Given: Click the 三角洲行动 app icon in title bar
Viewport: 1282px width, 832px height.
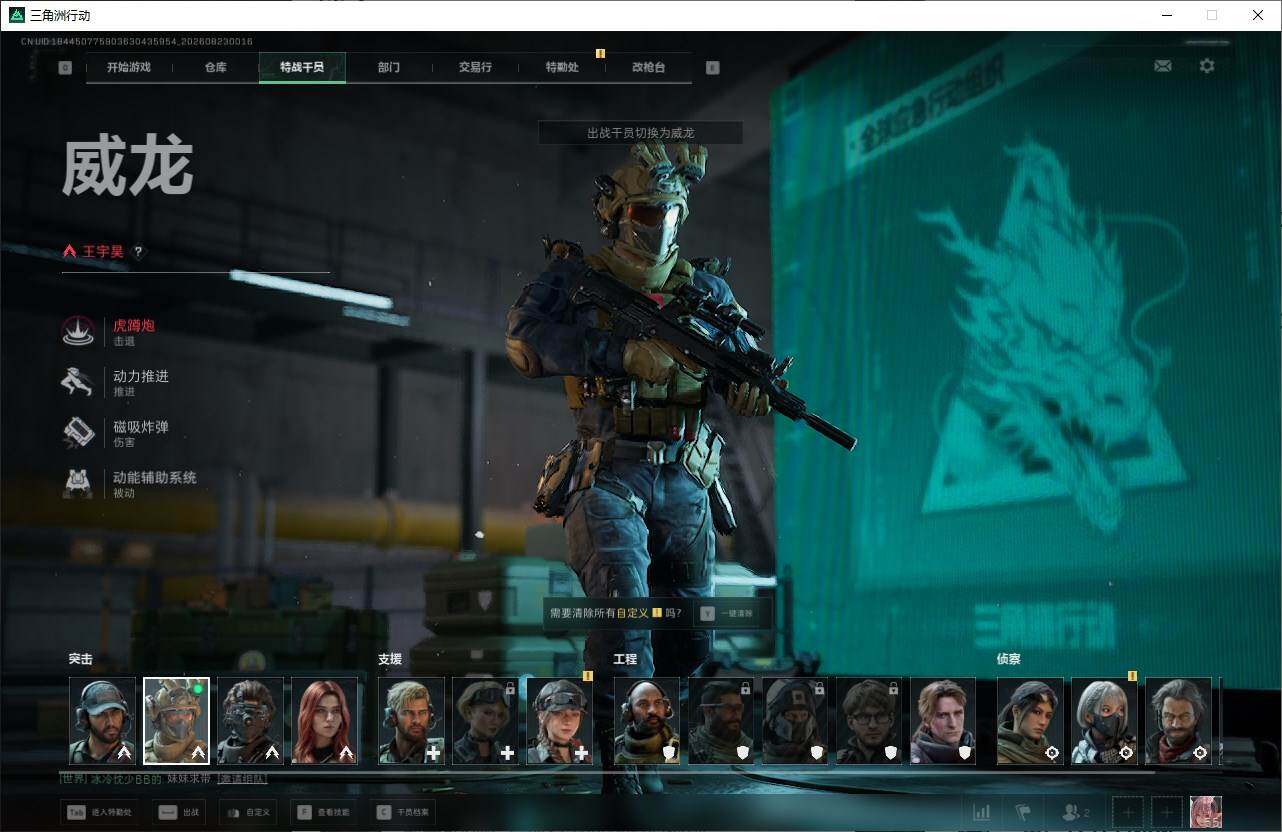Looking at the screenshot, I should (x=17, y=15).
